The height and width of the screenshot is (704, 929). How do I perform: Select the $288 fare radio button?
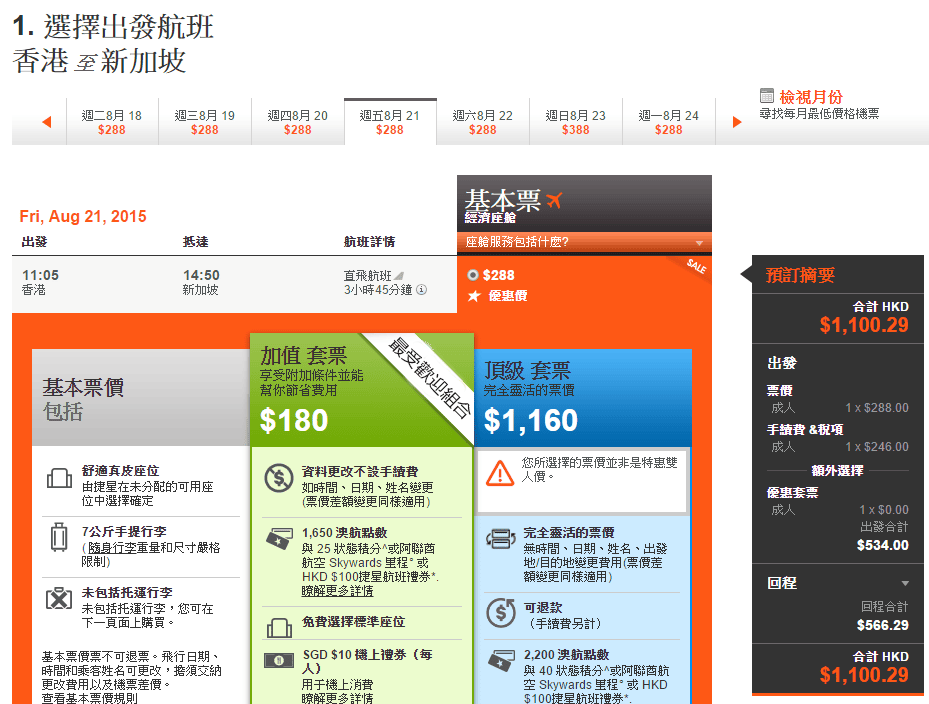(x=473, y=275)
